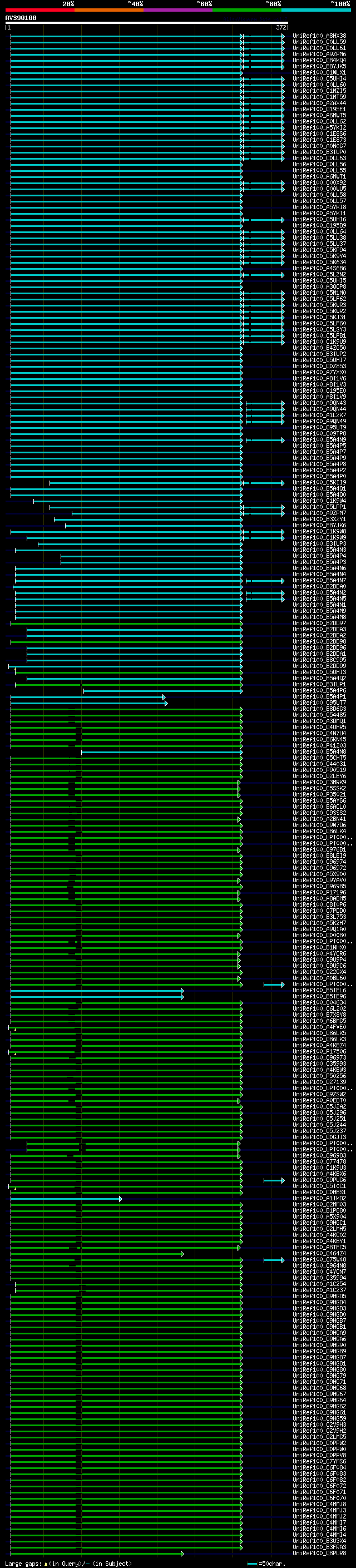Viewport: 356px width, 1568px height.
Task: Open the UniRef100_B5A4N8 label
Action: tap(319, 752)
